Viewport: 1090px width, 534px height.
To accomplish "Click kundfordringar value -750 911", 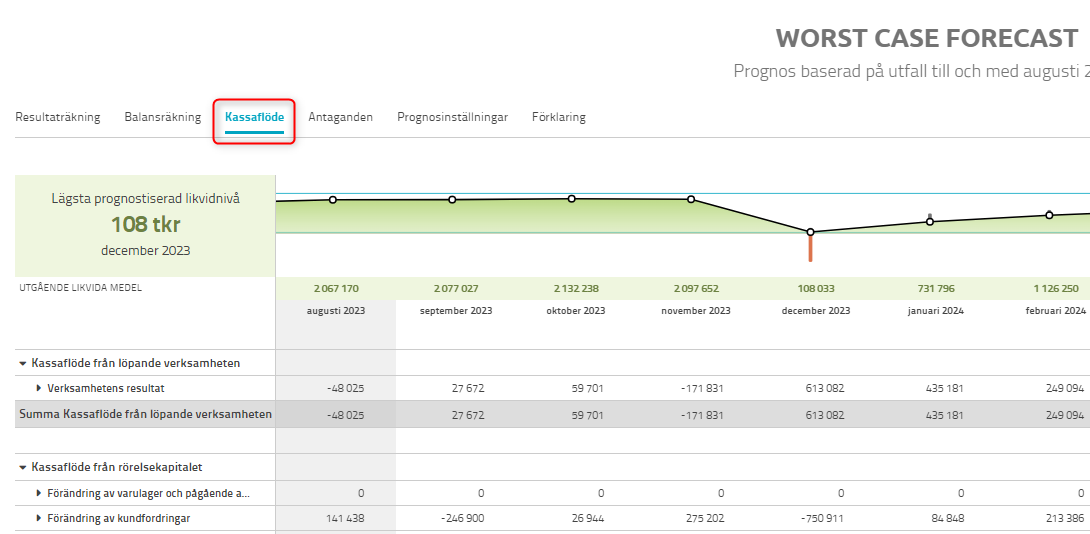I will [821, 518].
